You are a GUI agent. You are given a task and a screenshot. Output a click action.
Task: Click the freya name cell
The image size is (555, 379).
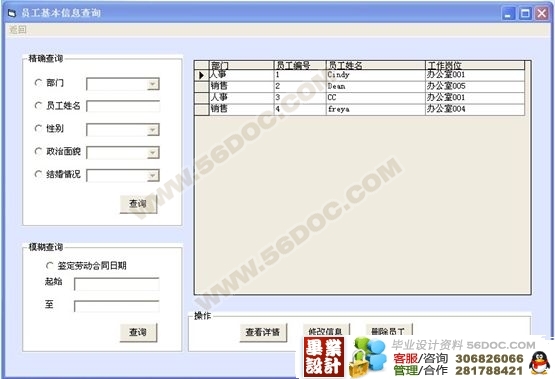pos(376,109)
